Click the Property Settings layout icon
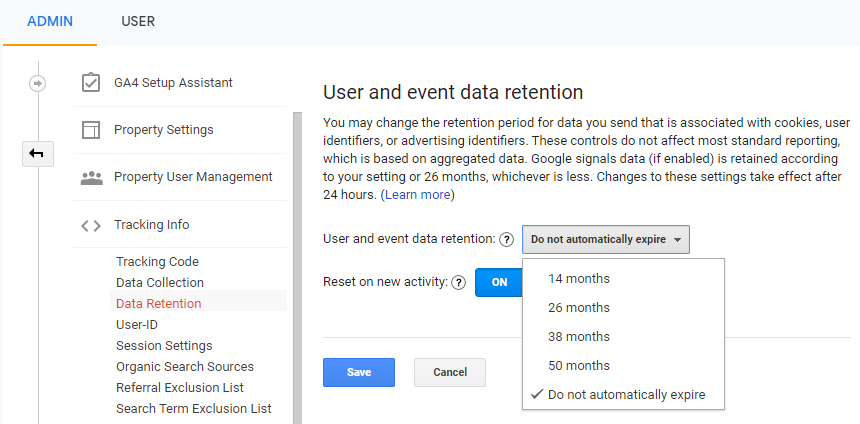Image resolution: width=860 pixels, height=424 pixels. tap(91, 130)
